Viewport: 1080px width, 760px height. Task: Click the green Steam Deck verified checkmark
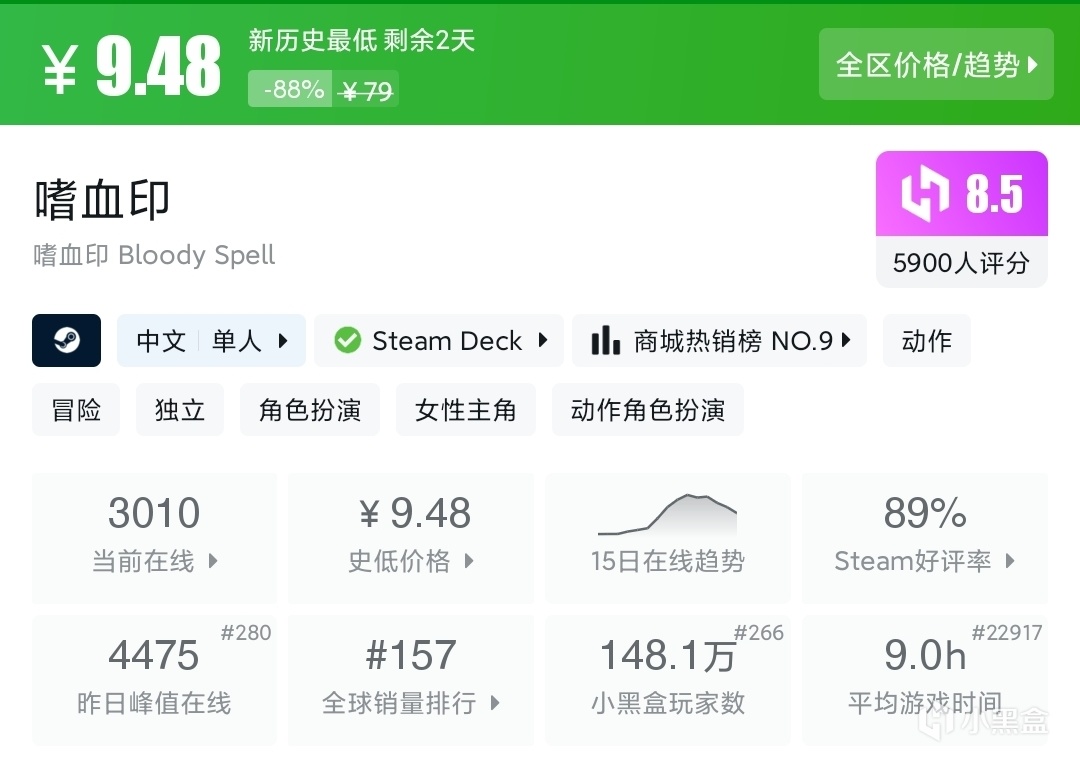347,341
